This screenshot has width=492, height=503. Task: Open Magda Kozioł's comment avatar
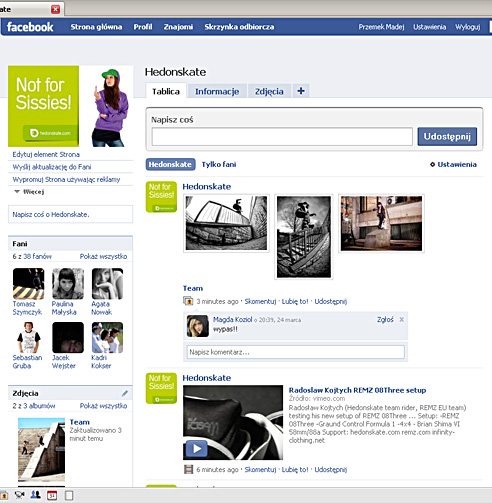[x=198, y=326]
